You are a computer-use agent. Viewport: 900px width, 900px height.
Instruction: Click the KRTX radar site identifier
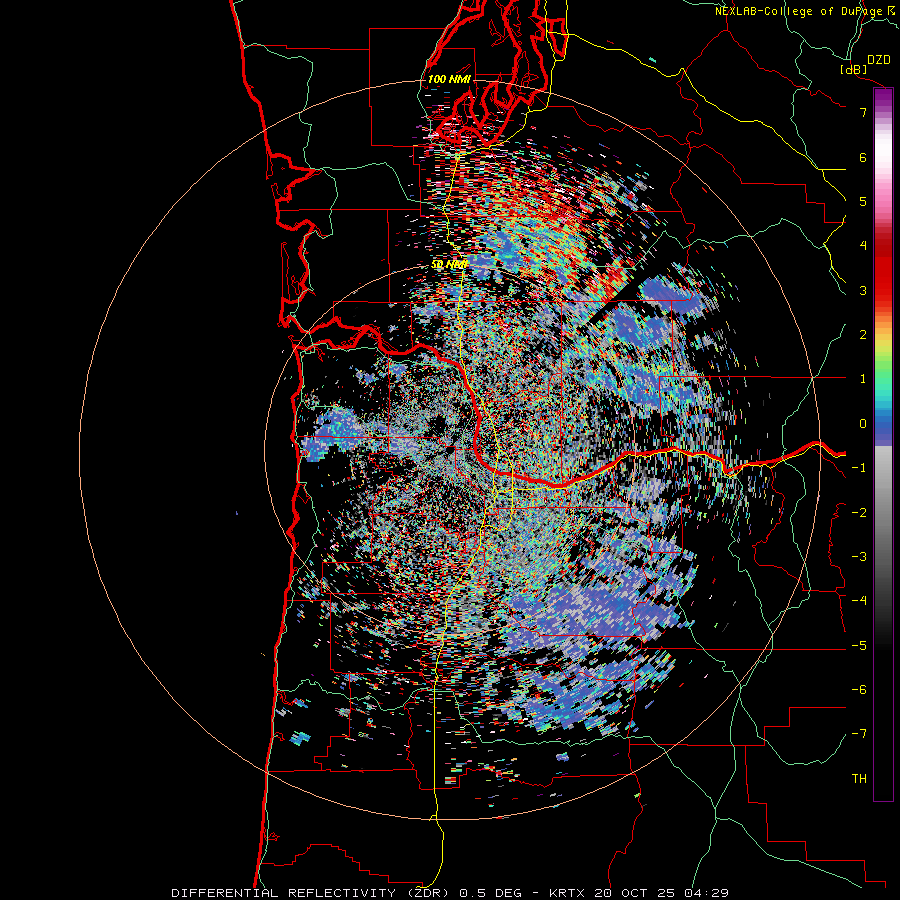pyautogui.click(x=568, y=893)
